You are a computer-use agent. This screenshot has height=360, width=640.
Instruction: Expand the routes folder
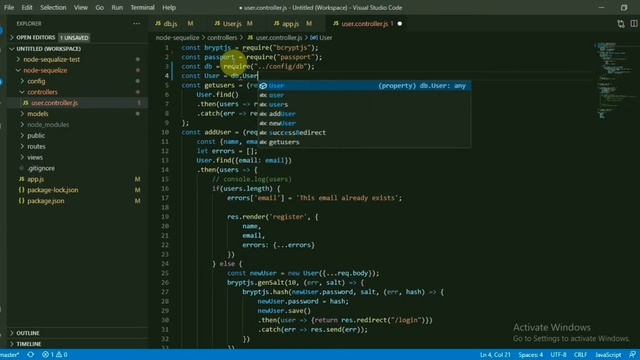point(36,147)
